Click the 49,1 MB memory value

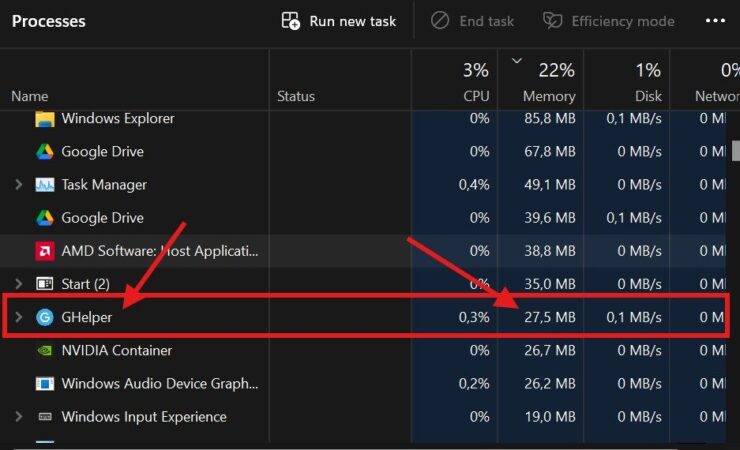pyautogui.click(x=550, y=184)
